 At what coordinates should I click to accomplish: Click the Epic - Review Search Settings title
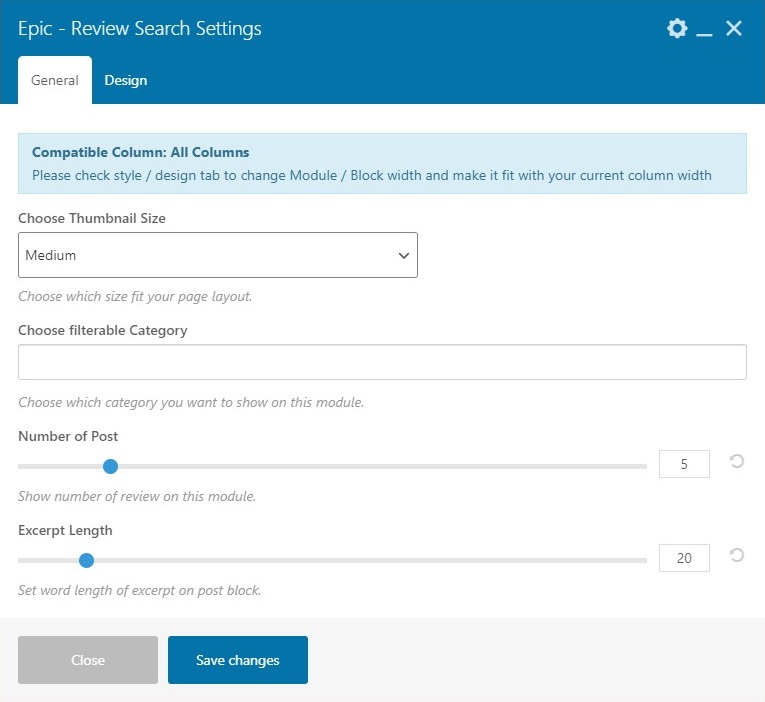[x=140, y=28]
